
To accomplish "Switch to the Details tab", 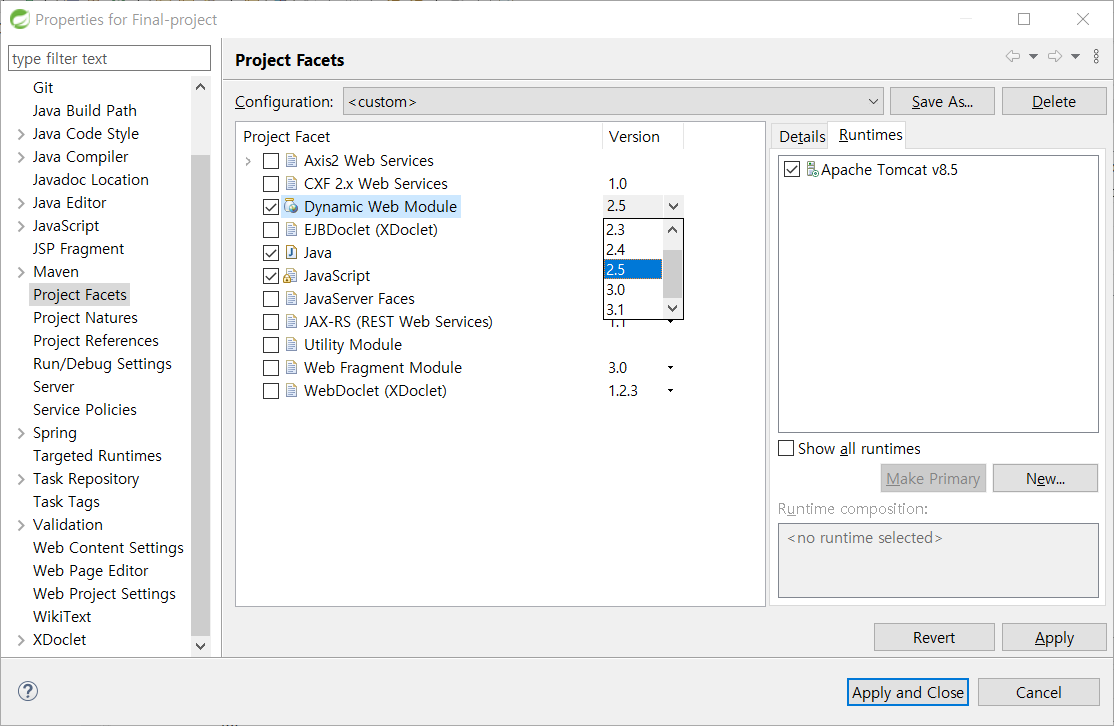I will pos(801,136).
